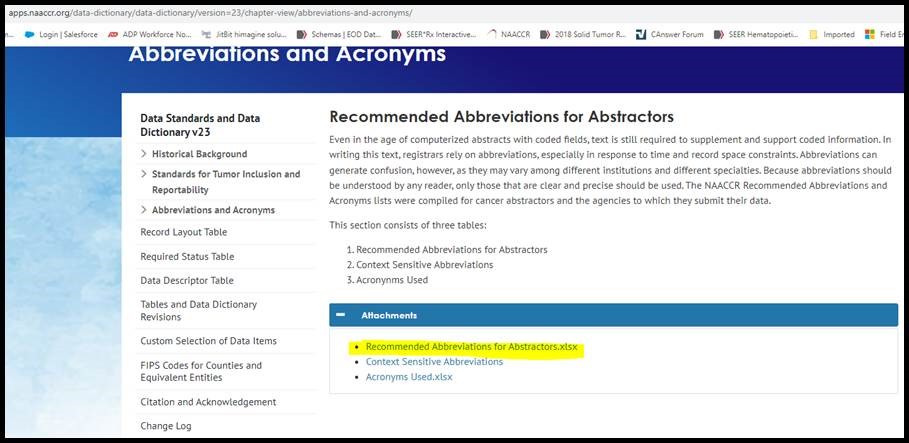Expand the Historical Background chevron
The height and width of the screenshot is (443, 909).
point(144,154)
